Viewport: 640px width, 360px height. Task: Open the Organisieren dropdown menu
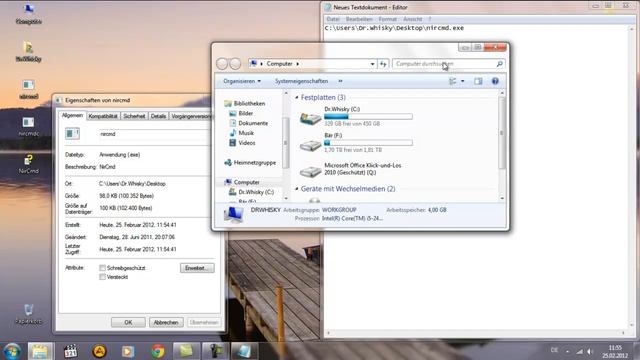coord(242,81)
